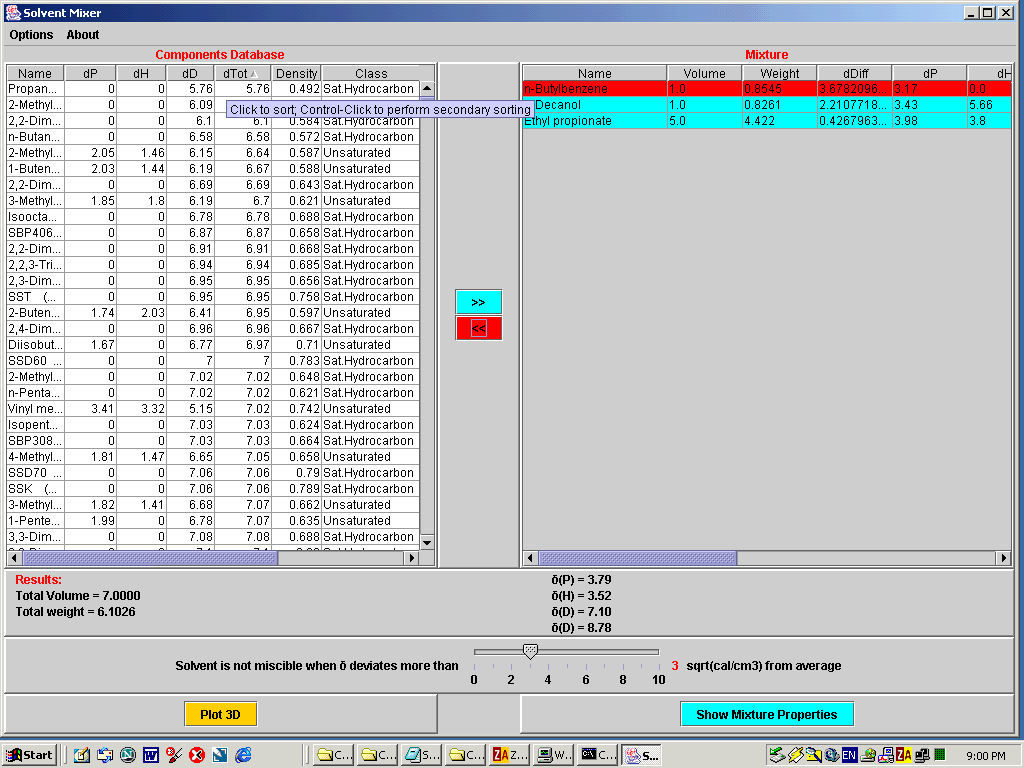
Task: Select the Ethyl propionate mixture row
Action: pyautogui.click(x=595, y=121)
